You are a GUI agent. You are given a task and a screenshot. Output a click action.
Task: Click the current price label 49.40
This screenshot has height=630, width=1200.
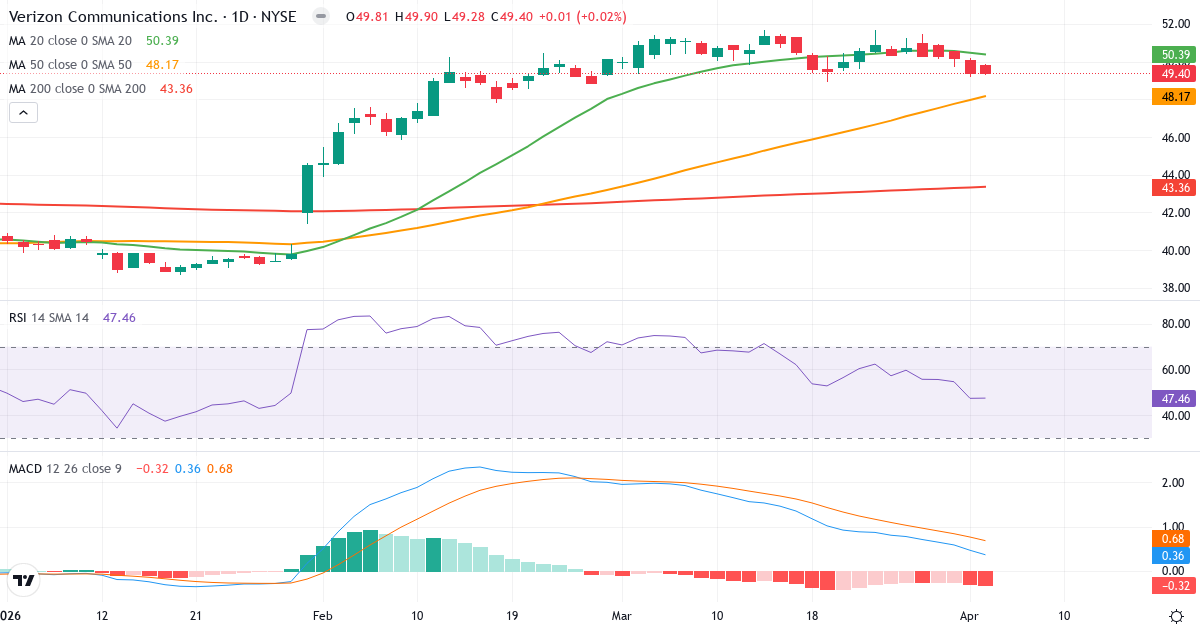[1173, 72]
